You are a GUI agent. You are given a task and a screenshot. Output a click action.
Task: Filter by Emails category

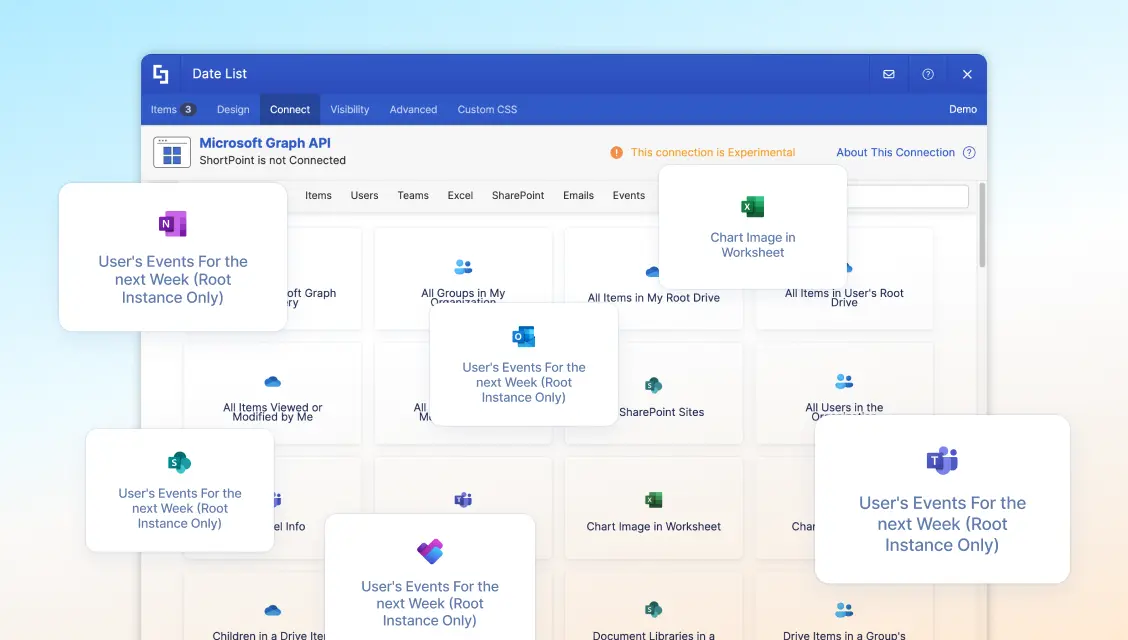click(x=578, y=195)
